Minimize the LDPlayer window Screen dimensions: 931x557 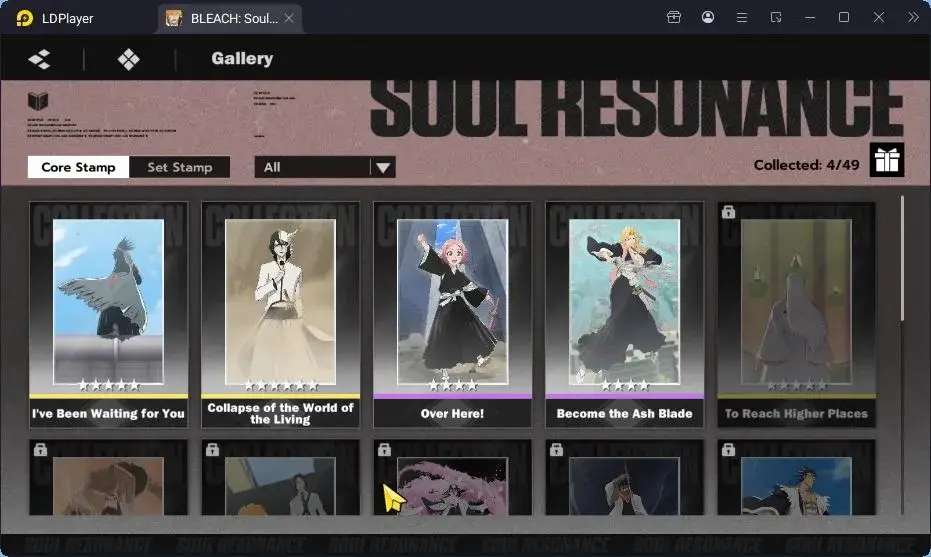(809, 17)
